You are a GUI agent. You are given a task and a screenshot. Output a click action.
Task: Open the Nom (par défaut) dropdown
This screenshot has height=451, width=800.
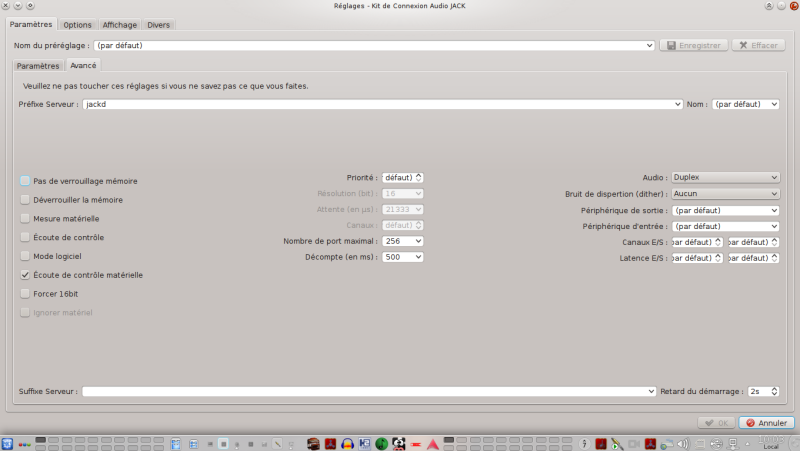point(745,104)
